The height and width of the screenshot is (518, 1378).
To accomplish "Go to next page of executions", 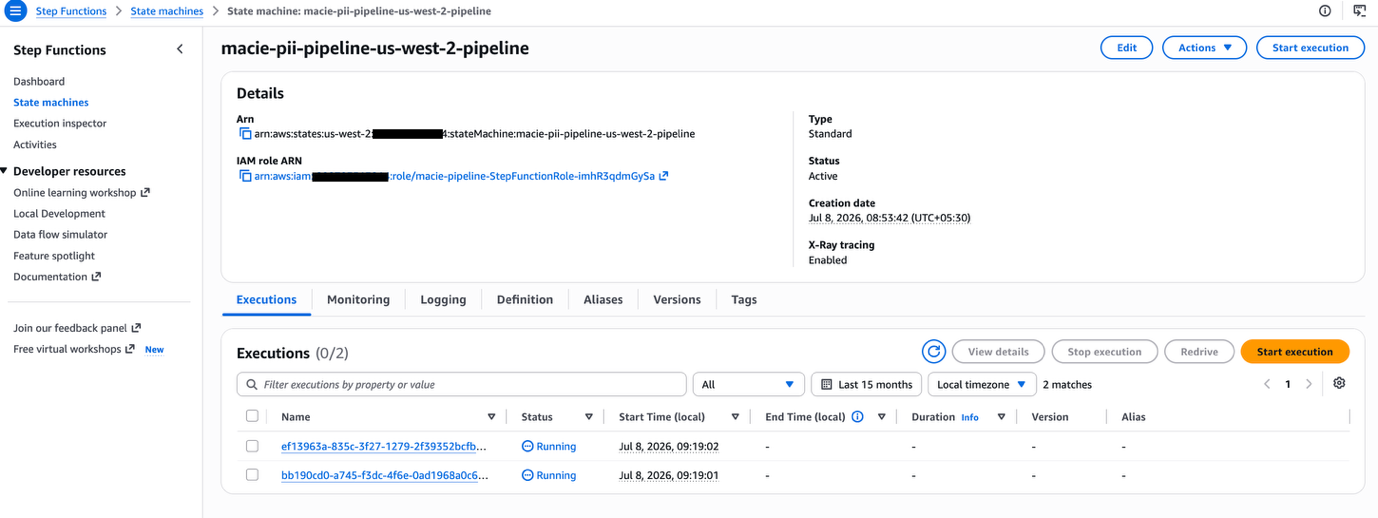I will coord(1309,384).
